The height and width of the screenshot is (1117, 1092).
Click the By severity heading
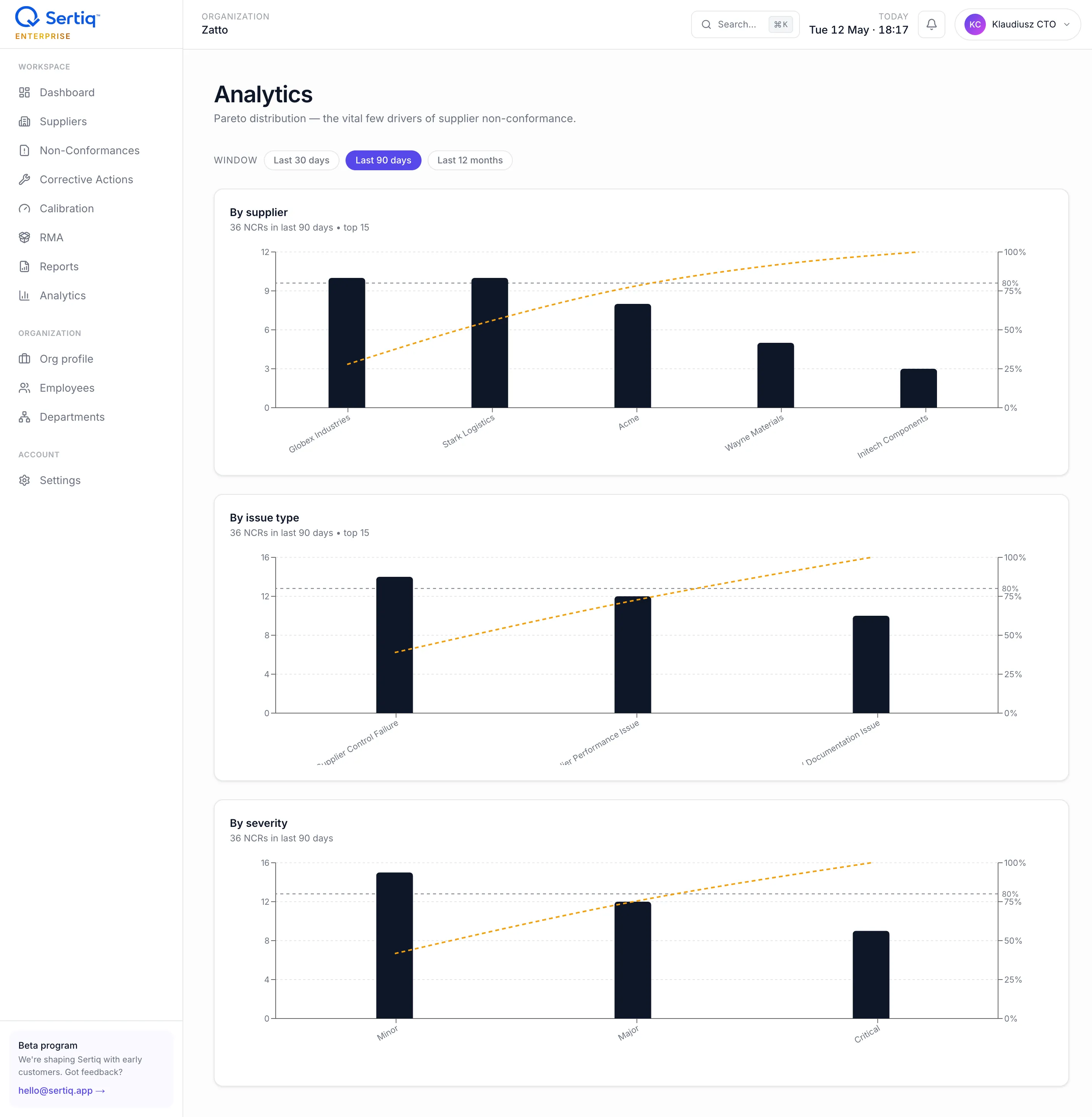click(x=258, y=823)
